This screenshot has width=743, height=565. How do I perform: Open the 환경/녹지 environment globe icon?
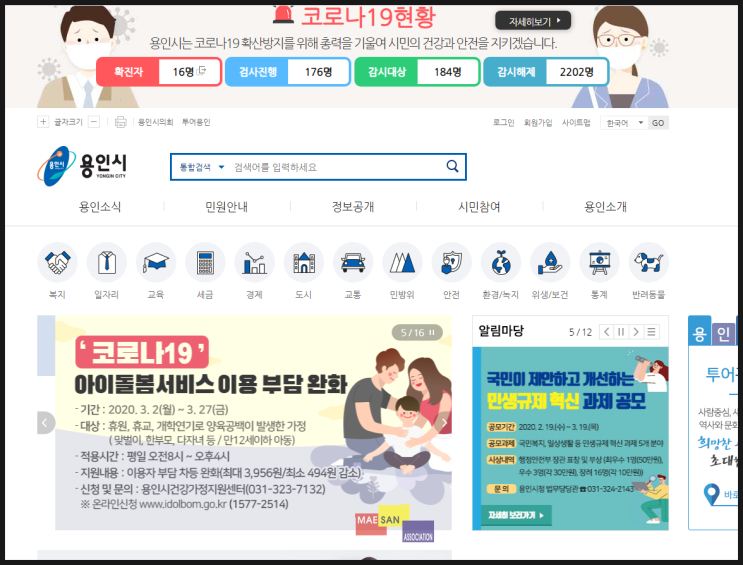[501, 262]
